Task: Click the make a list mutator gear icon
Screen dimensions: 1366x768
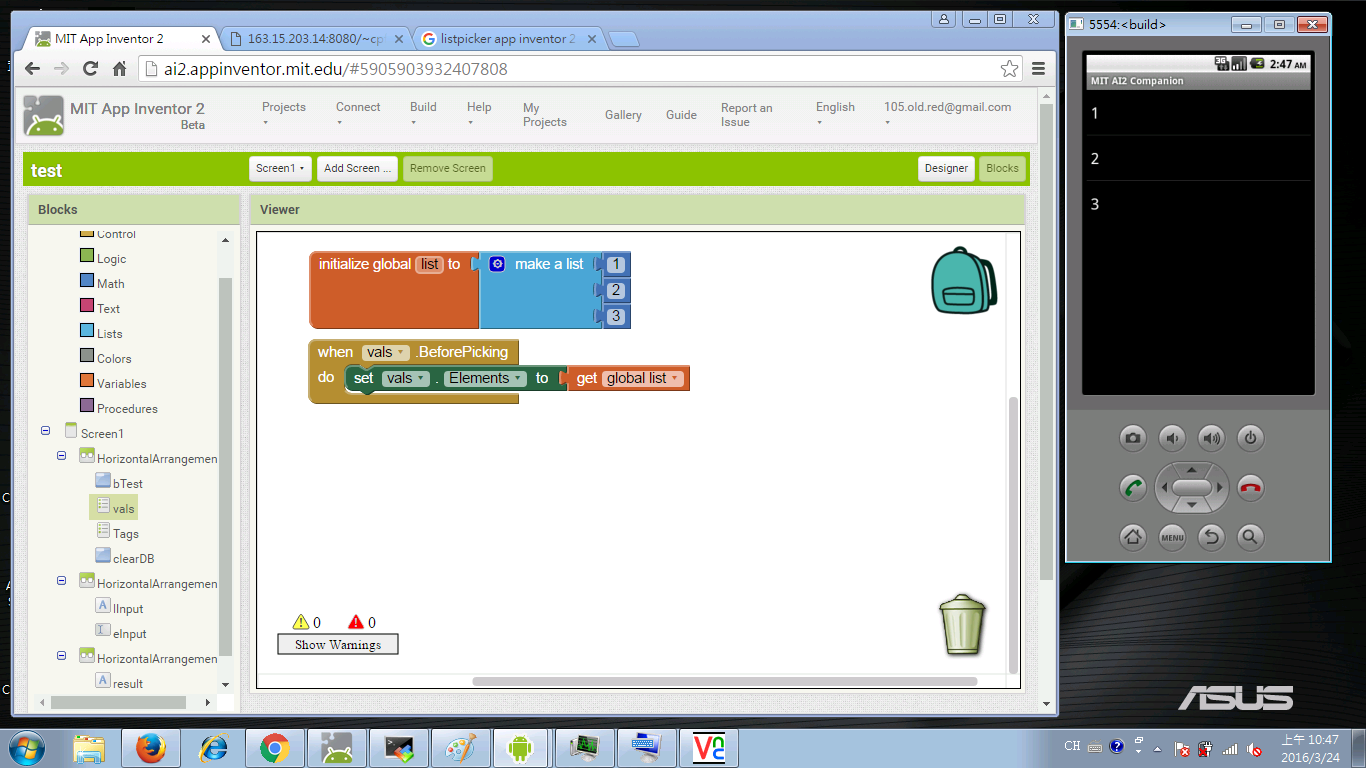Action: (x=497, y=264)
